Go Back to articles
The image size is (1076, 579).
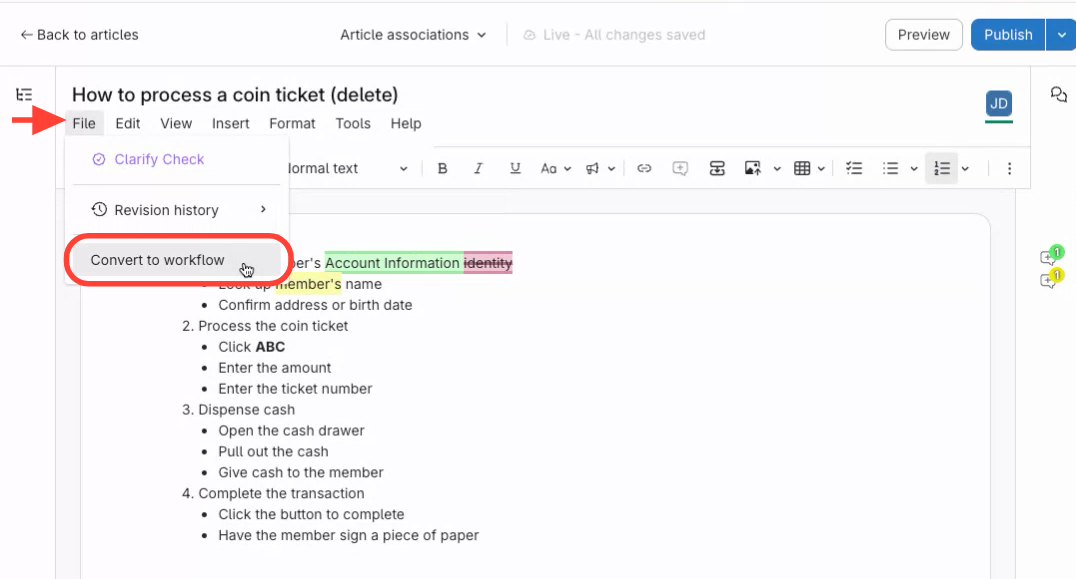click(79, 35)
